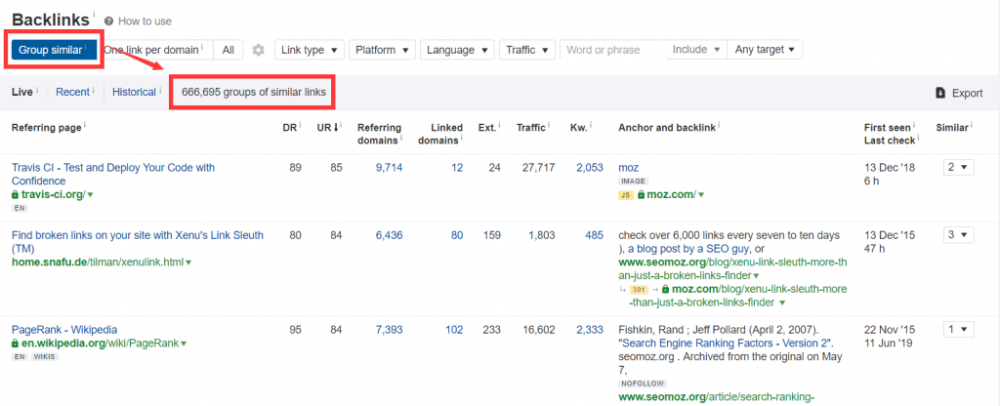Click the green padlock beside travis-ci.org
1000x406 pixels.
(16, 195)
